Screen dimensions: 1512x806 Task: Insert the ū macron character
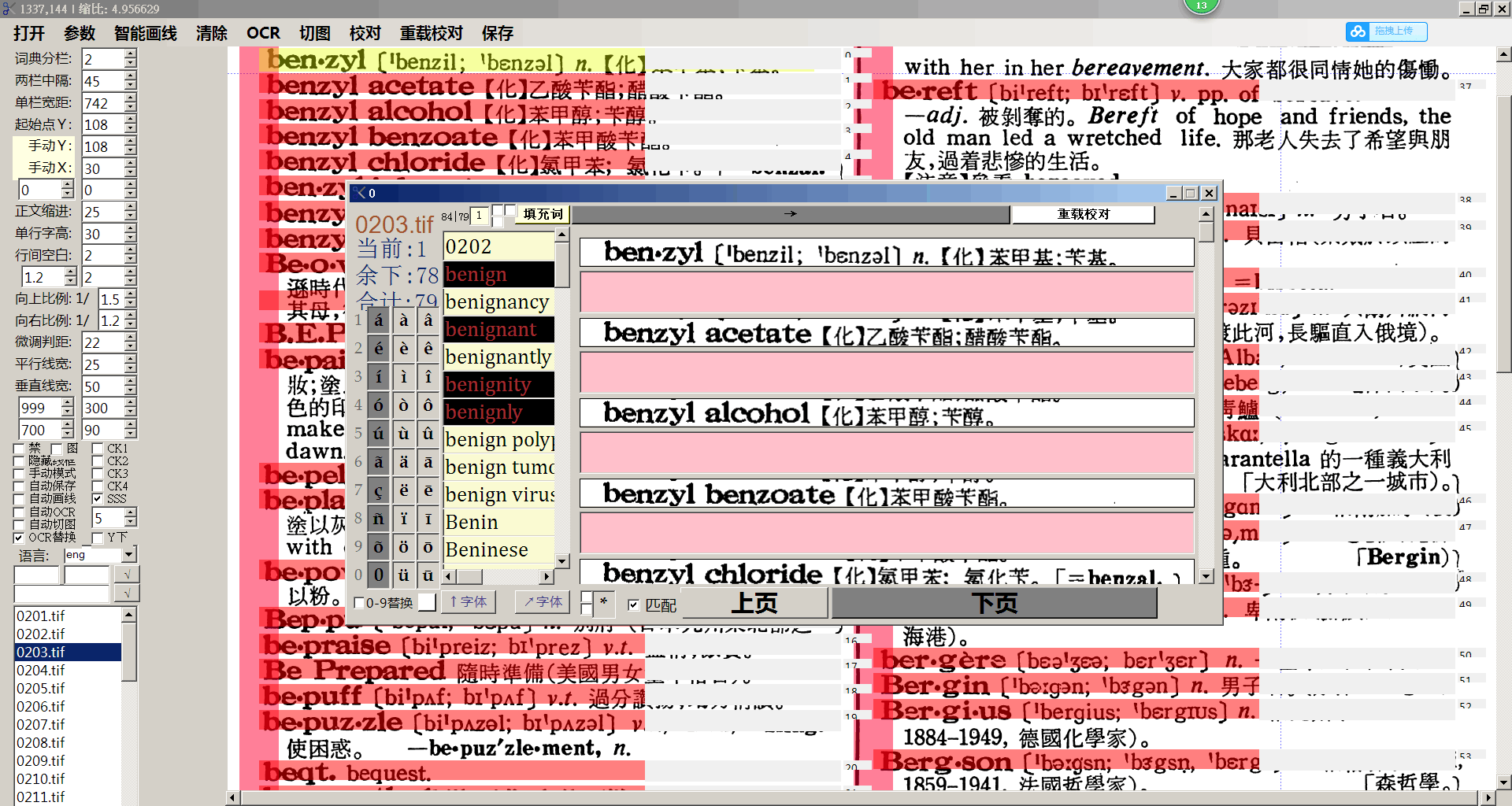click(x=428, y=575)
